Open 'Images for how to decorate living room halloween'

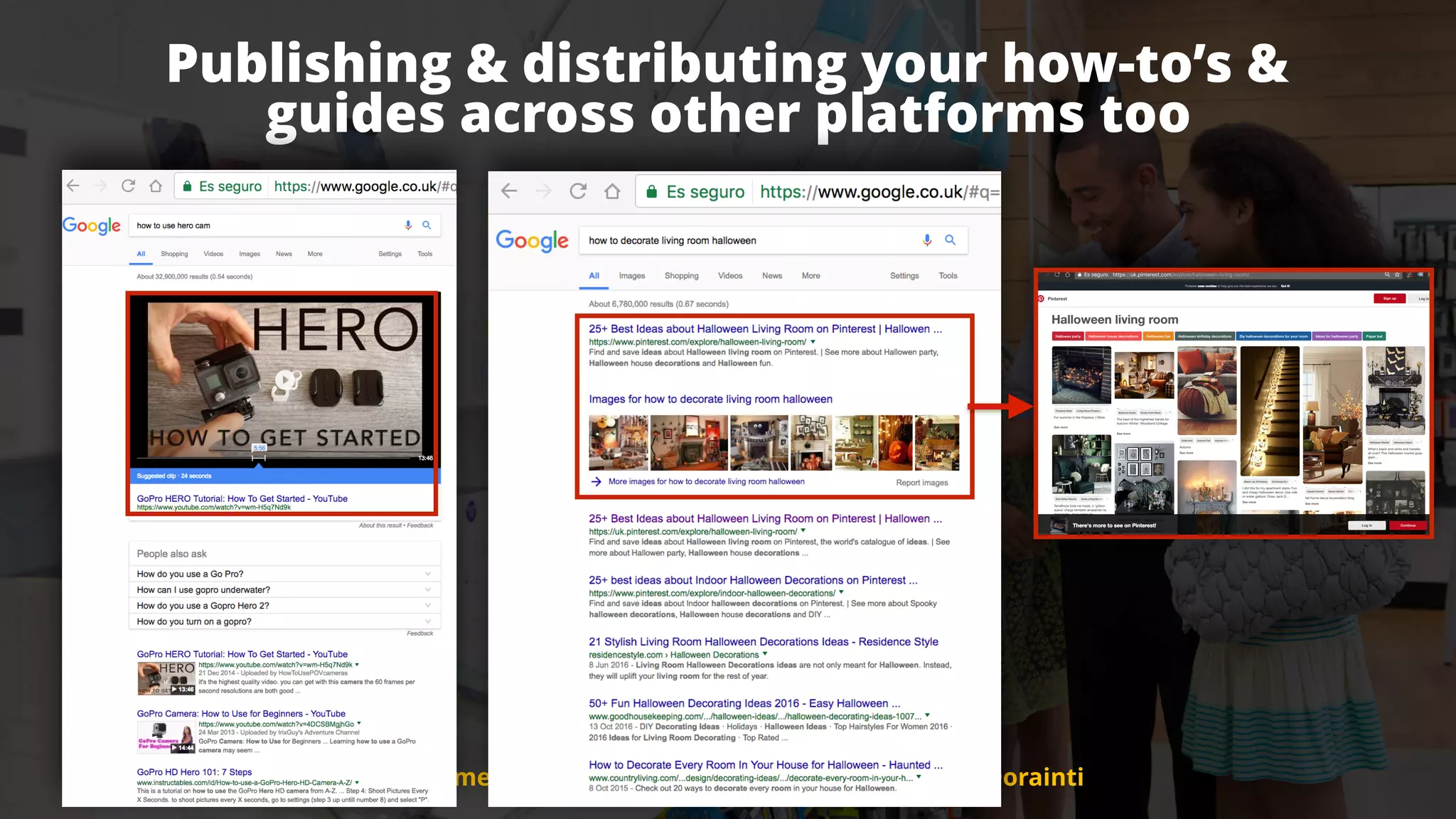(710, 399)
